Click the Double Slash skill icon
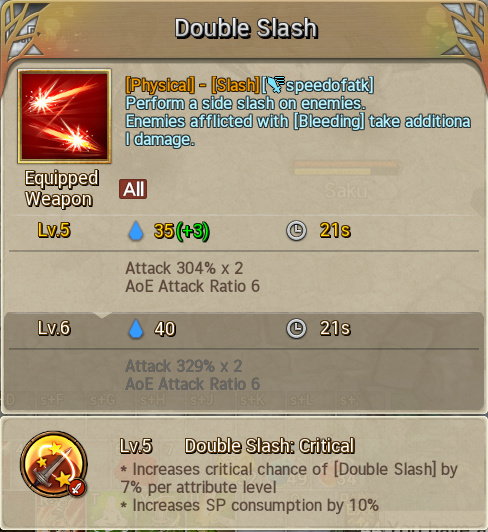Screen dimensions: 488x532 (x=64, y=116)
